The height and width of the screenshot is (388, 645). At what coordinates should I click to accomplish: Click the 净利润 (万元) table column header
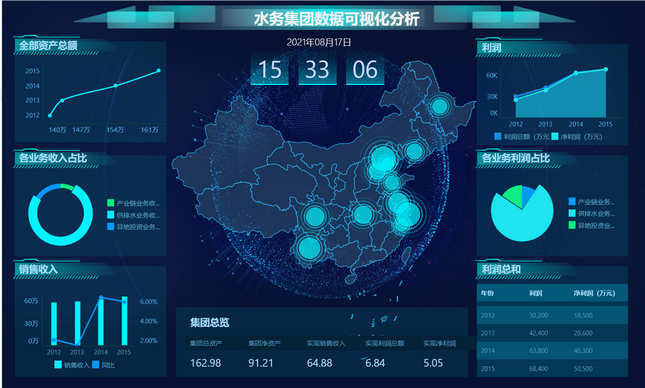click(594, 293)
